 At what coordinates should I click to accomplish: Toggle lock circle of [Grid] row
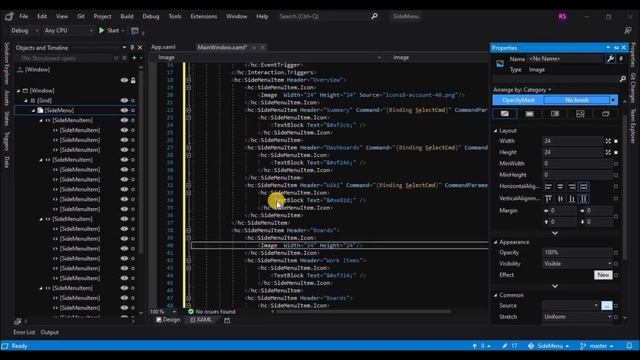133,100
